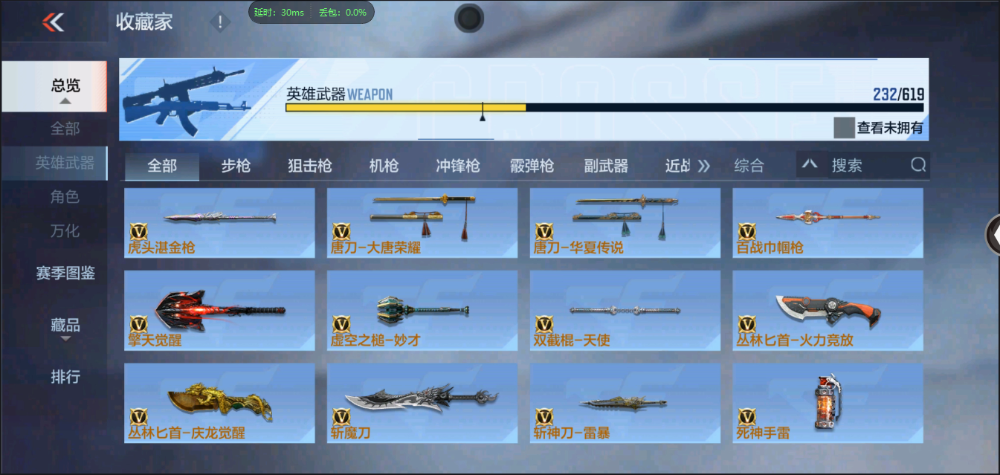Toggle the 查看未拥有 checkbox
The width and height of the screenshot is (1000, 475).
point(843,128)
